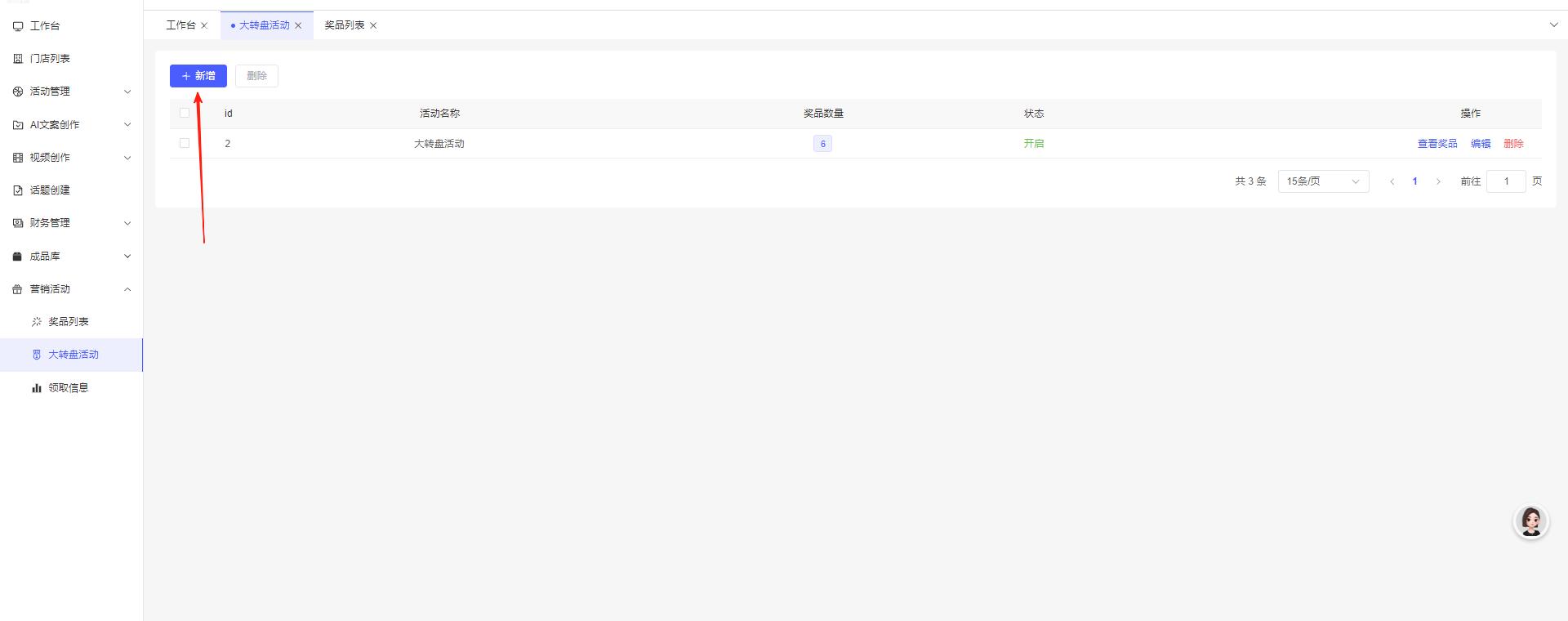
Task: Focus the 前往 page number input
Action: point(1505,181)
